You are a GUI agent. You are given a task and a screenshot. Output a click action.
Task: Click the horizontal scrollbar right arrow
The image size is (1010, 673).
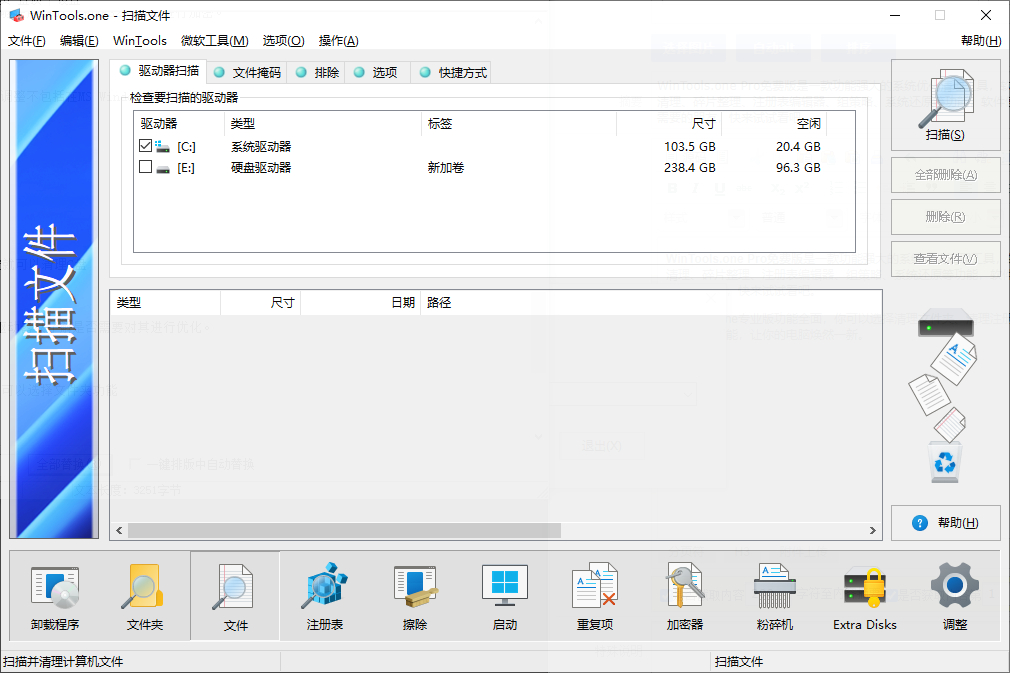[873, 531]
